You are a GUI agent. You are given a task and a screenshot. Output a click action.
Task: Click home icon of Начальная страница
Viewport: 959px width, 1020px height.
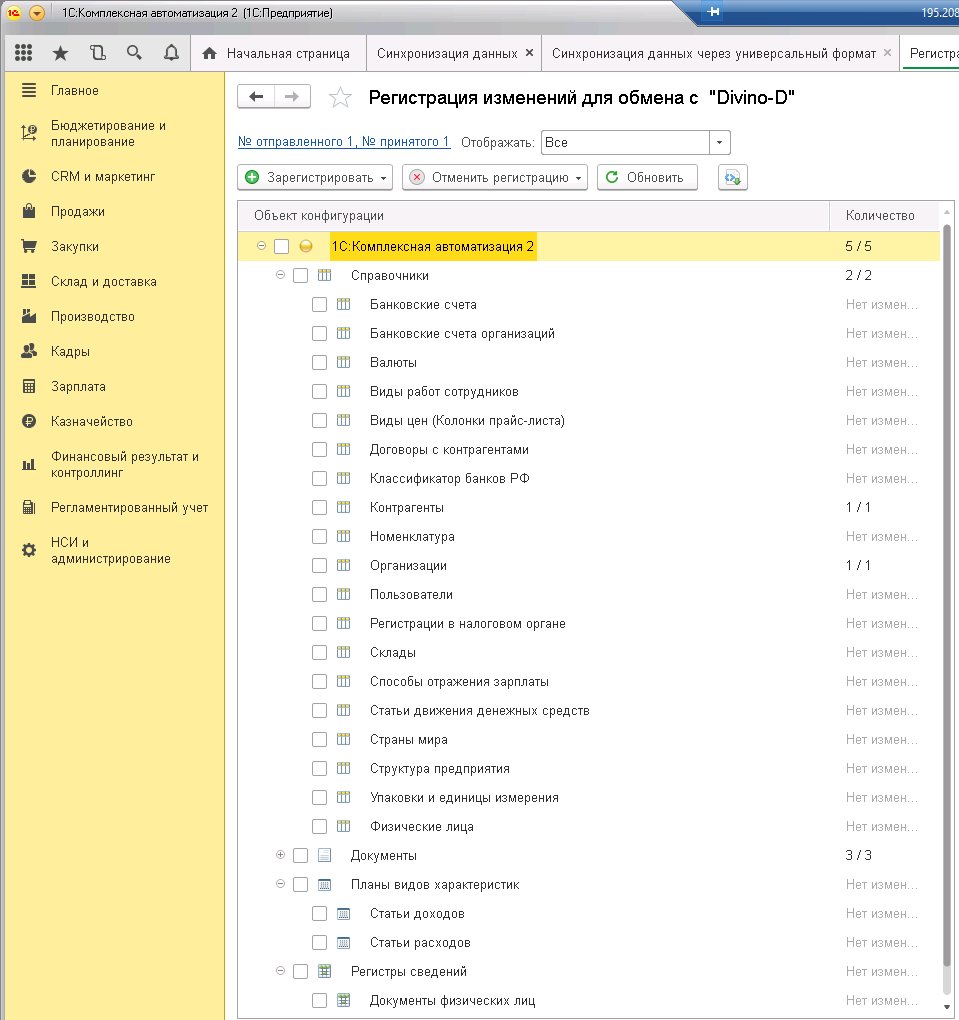[209, 53]
